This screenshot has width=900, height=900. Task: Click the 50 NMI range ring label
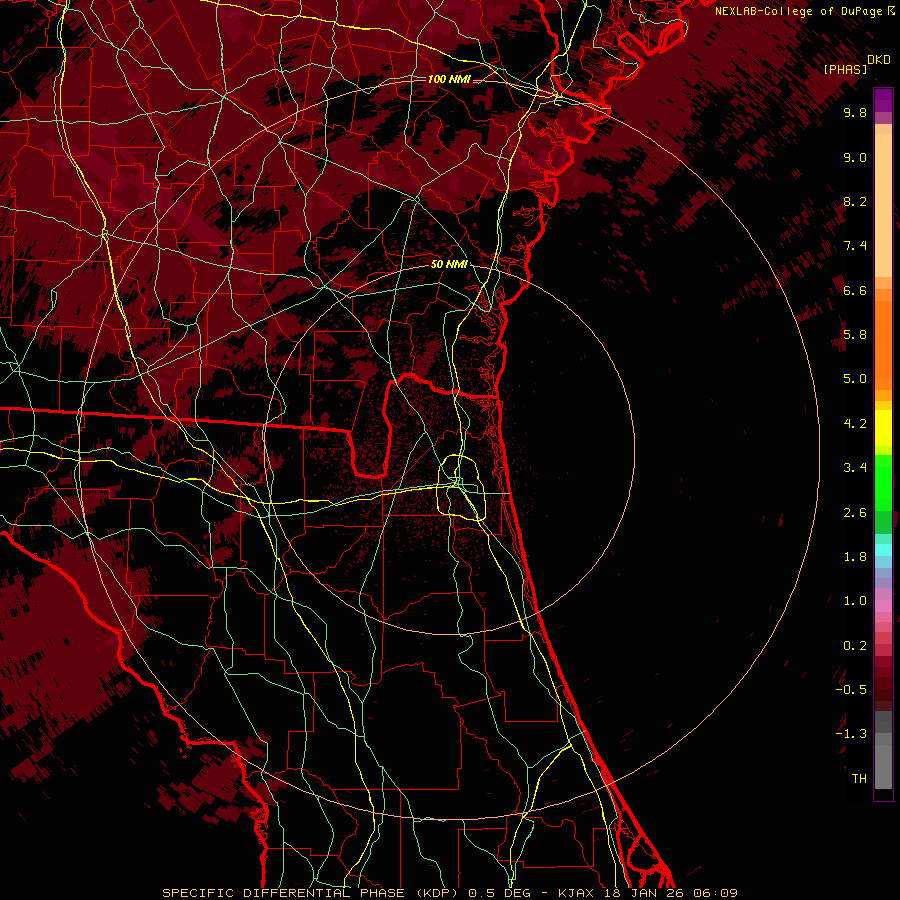[449, 265]
